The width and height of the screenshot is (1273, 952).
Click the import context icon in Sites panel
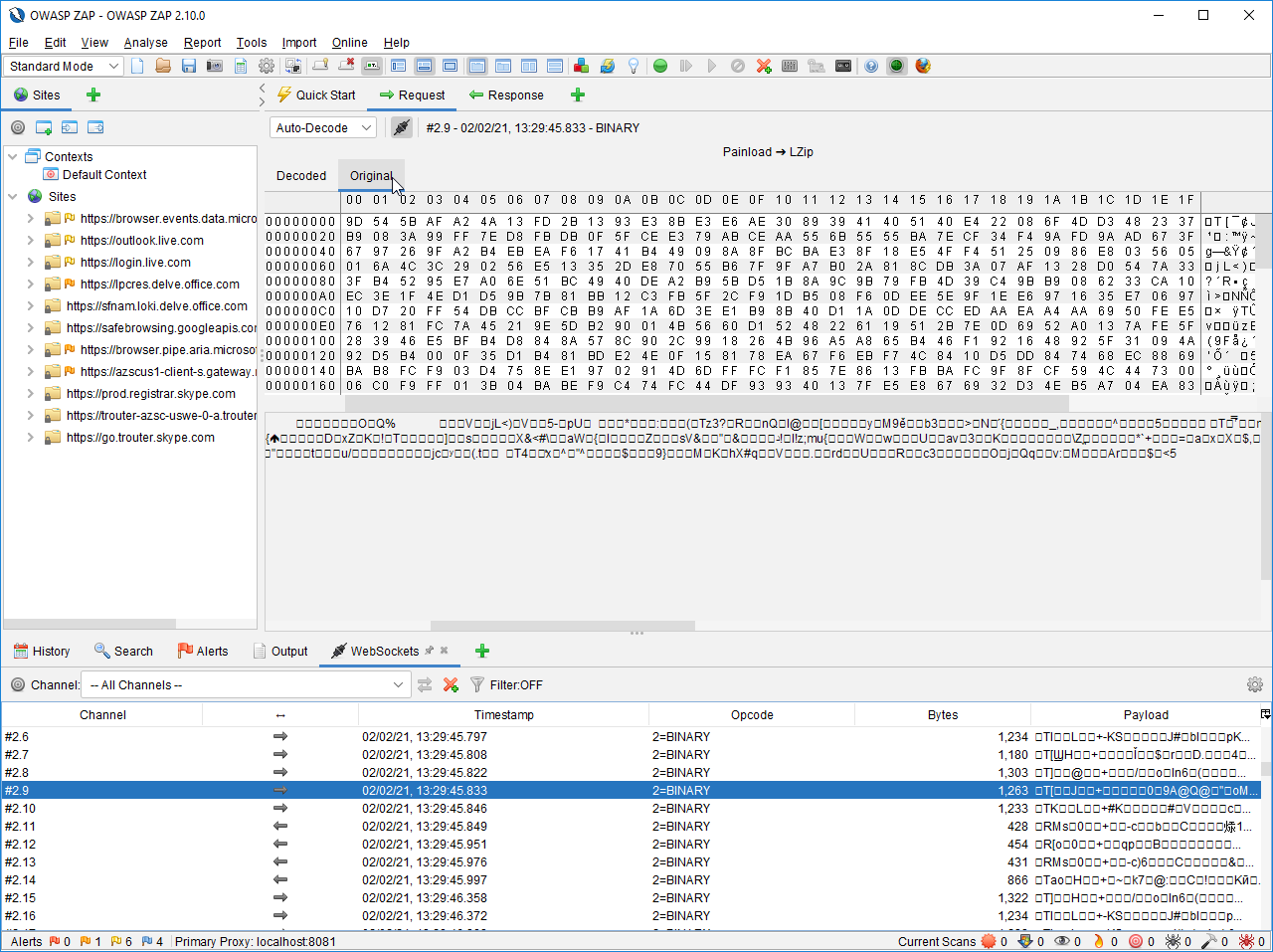[x=70, y=127]
